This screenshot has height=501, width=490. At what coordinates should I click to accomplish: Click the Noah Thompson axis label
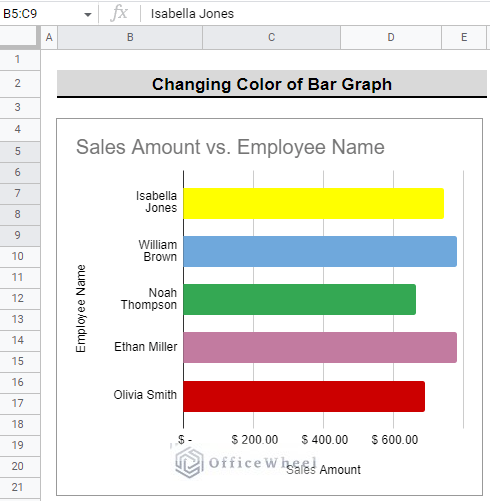click(x=149, y=299)
